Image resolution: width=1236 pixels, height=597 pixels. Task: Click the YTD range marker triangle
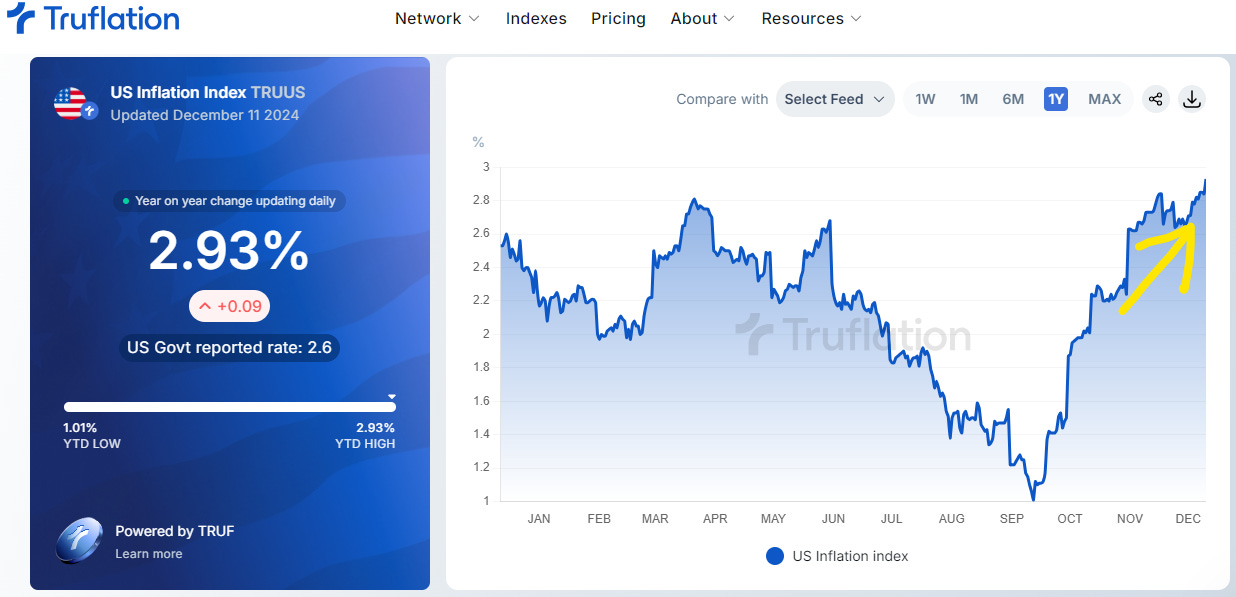tap(392, 396)
